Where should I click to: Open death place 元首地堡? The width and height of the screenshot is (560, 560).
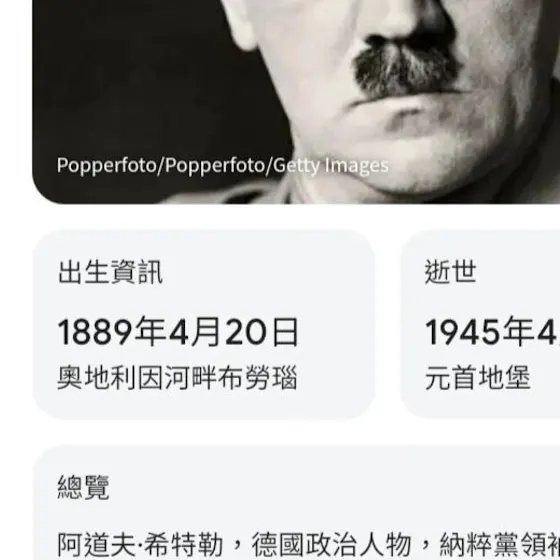pyautogui.click(x=478, y=378)
